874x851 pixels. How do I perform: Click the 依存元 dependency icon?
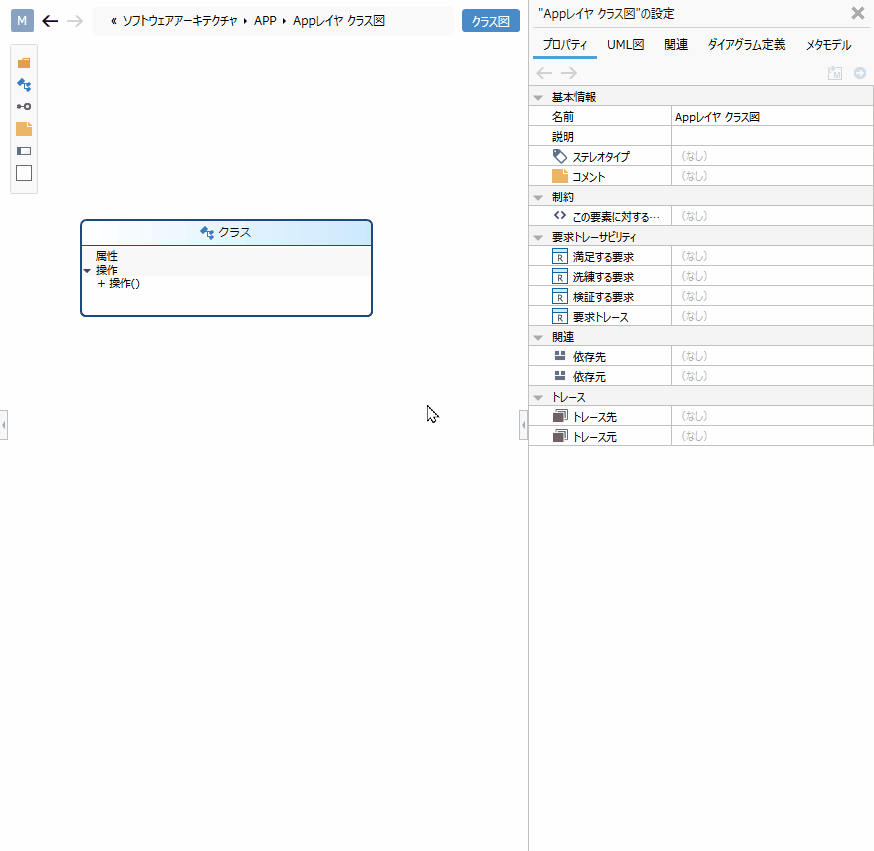point(560,376)
